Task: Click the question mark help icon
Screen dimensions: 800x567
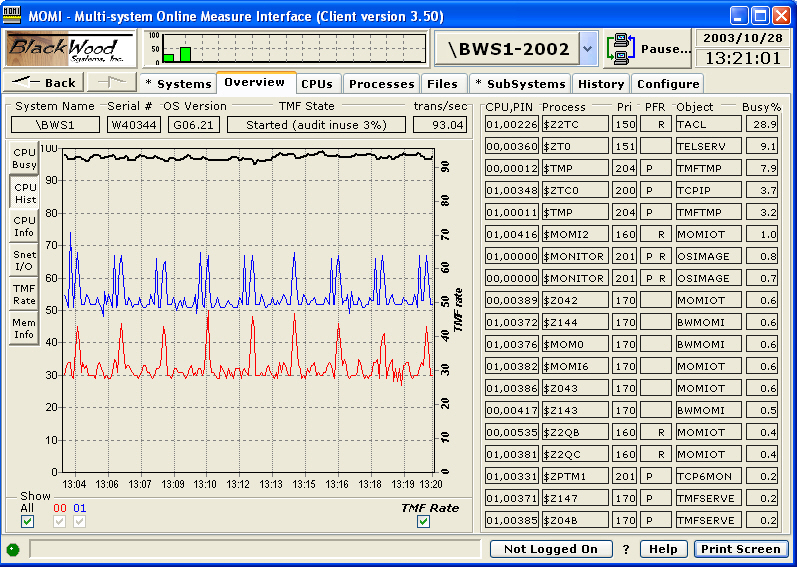Action: coord(626,549)
